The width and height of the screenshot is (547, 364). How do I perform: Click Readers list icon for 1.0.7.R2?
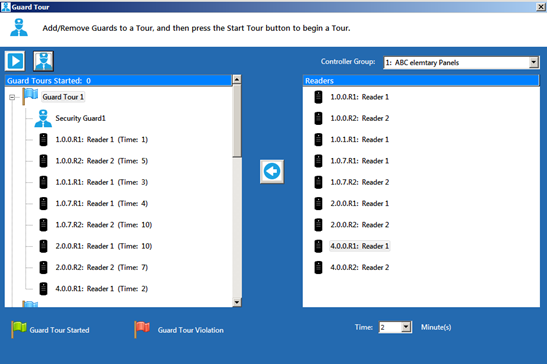318,182
